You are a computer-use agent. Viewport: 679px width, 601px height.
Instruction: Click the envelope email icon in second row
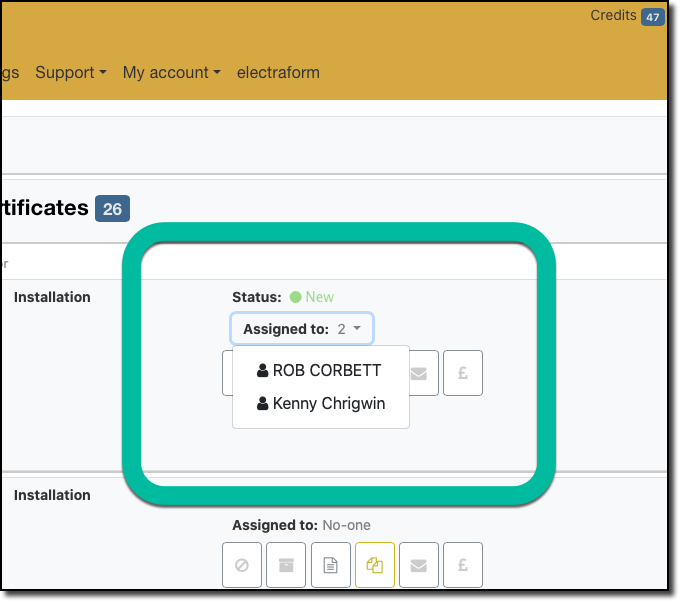(419, 565)
